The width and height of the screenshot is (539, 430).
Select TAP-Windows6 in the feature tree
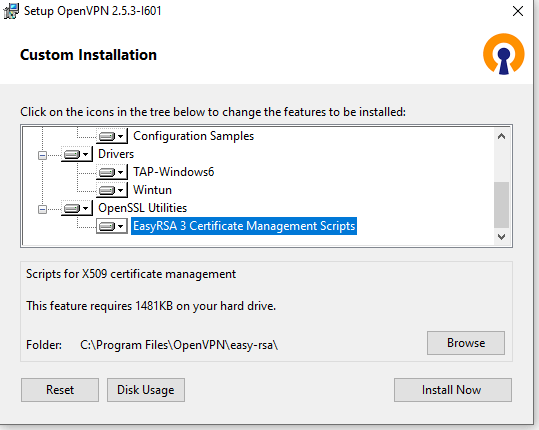tap(173, 172)
